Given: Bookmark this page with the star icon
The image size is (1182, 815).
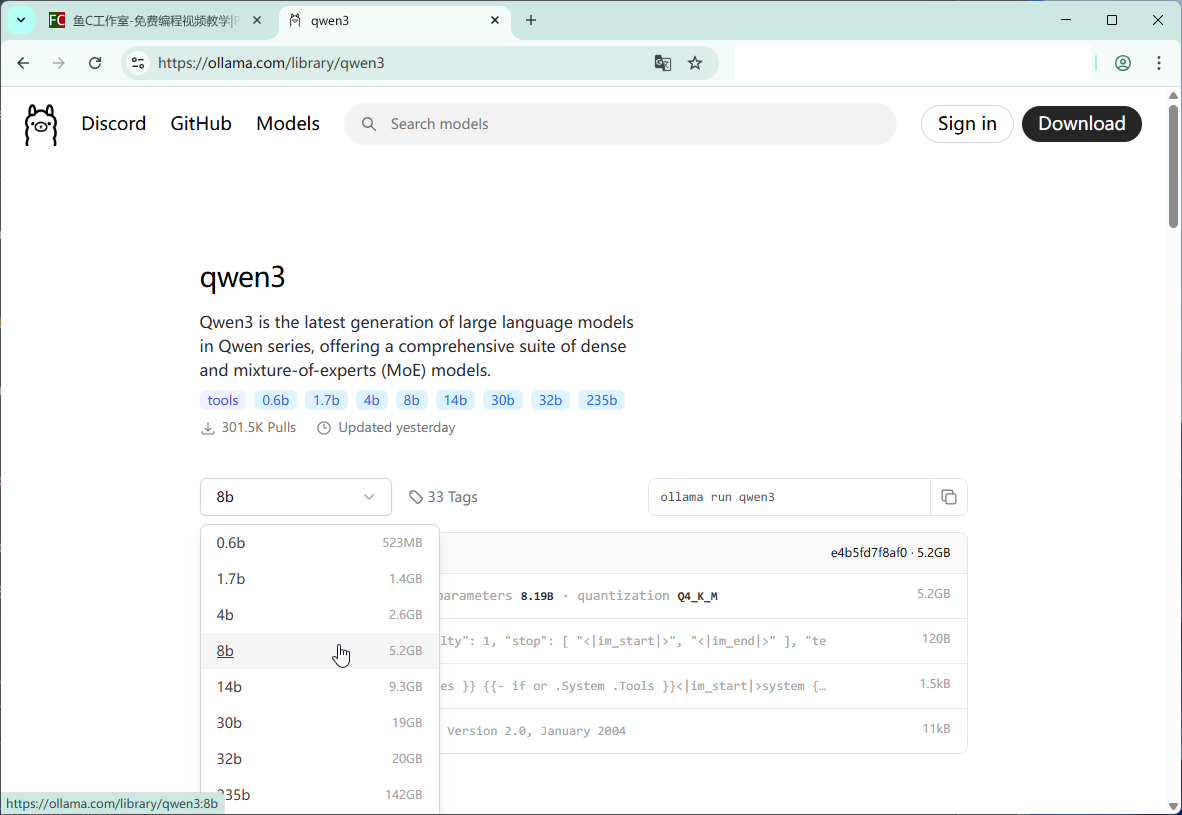Looking at the screenshot, I should tap(695, 63).
